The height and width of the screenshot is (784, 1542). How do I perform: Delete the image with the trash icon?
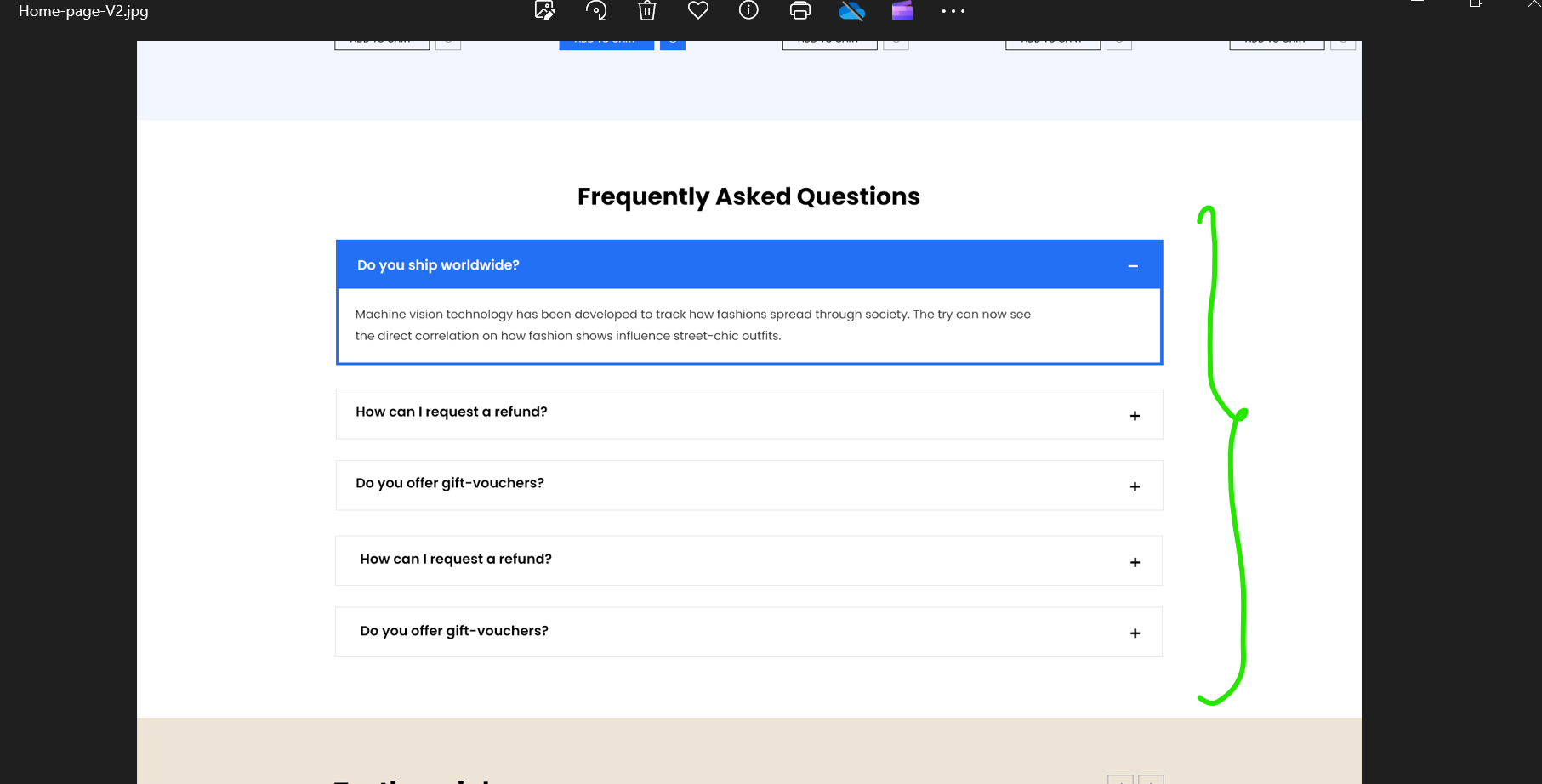point(647,10)
